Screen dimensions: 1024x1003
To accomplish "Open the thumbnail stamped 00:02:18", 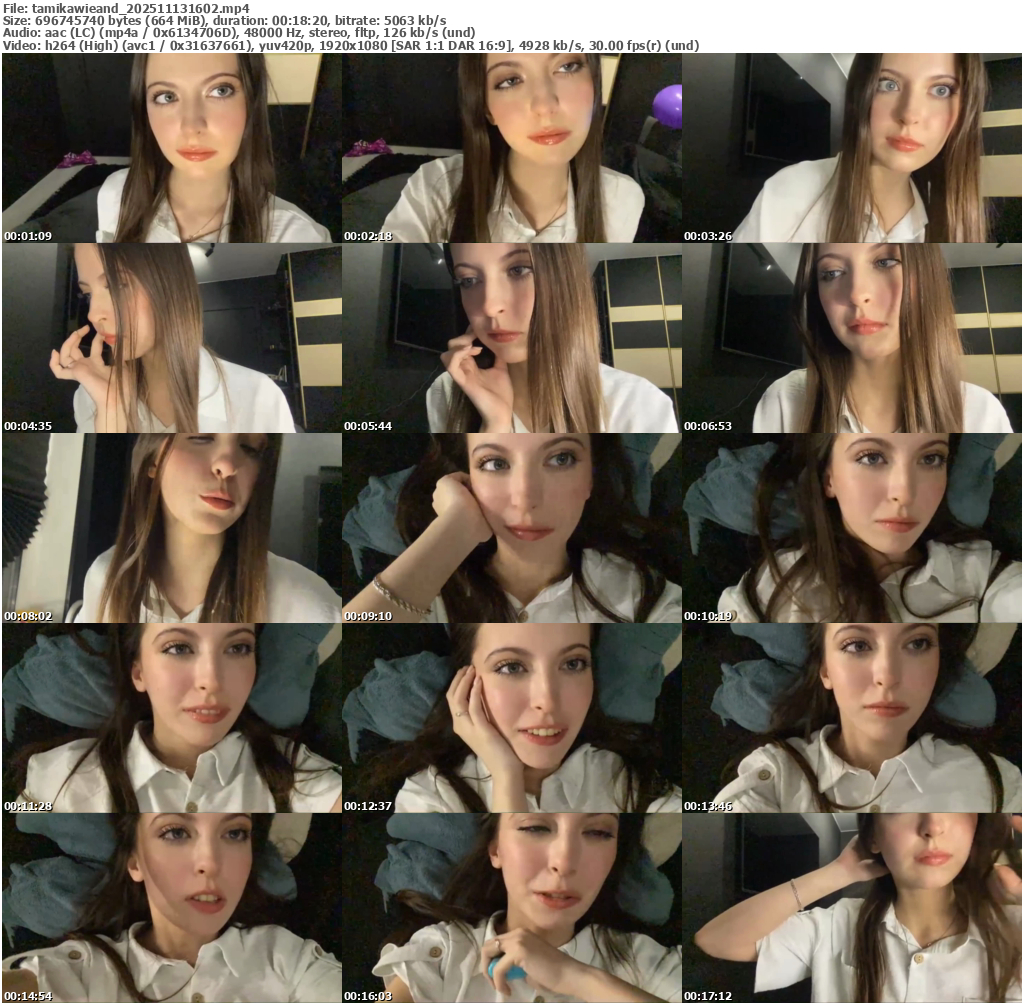I will (512, 148).
